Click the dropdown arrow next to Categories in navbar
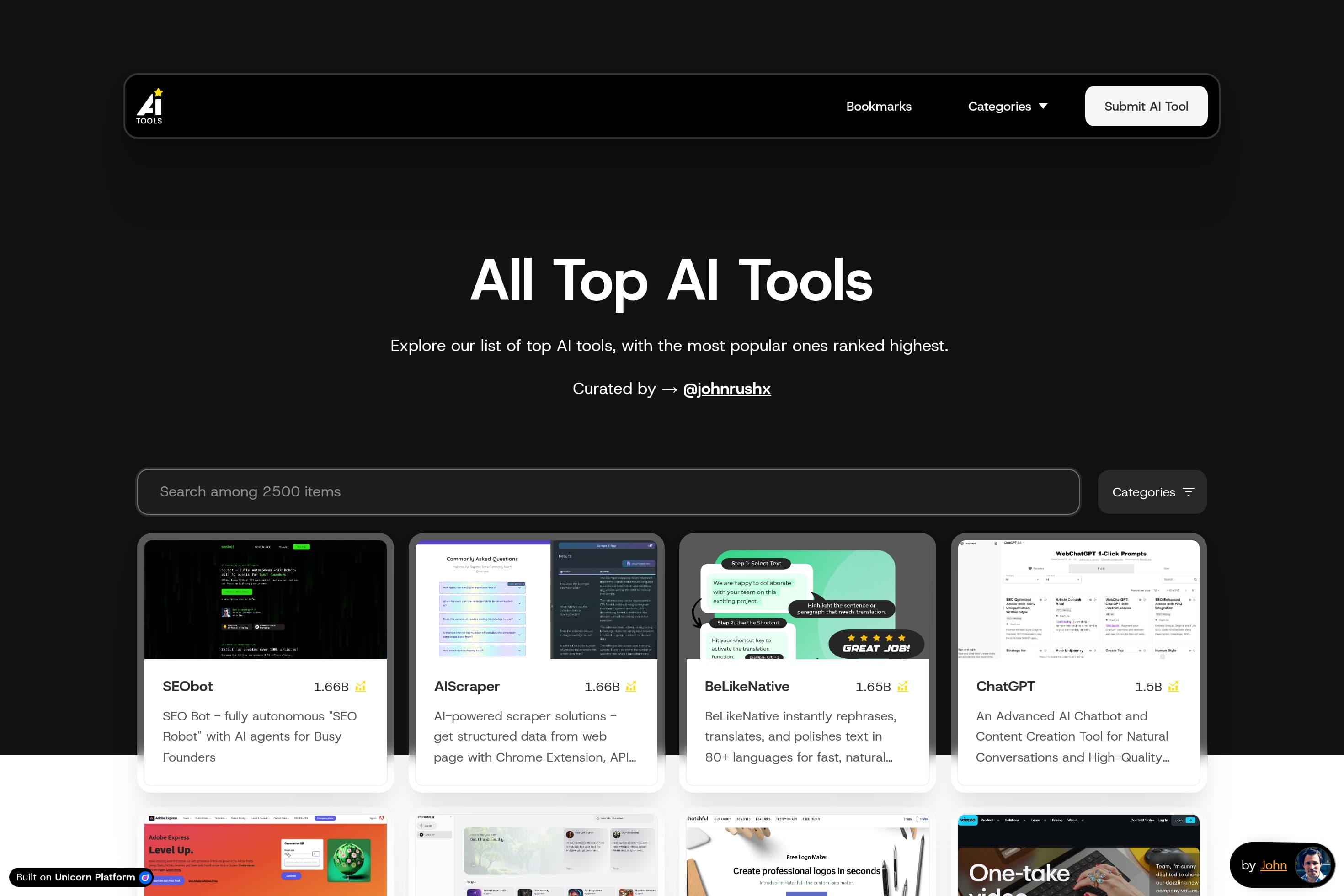This screenshot has width=1344, height=896. point(1043,106)
